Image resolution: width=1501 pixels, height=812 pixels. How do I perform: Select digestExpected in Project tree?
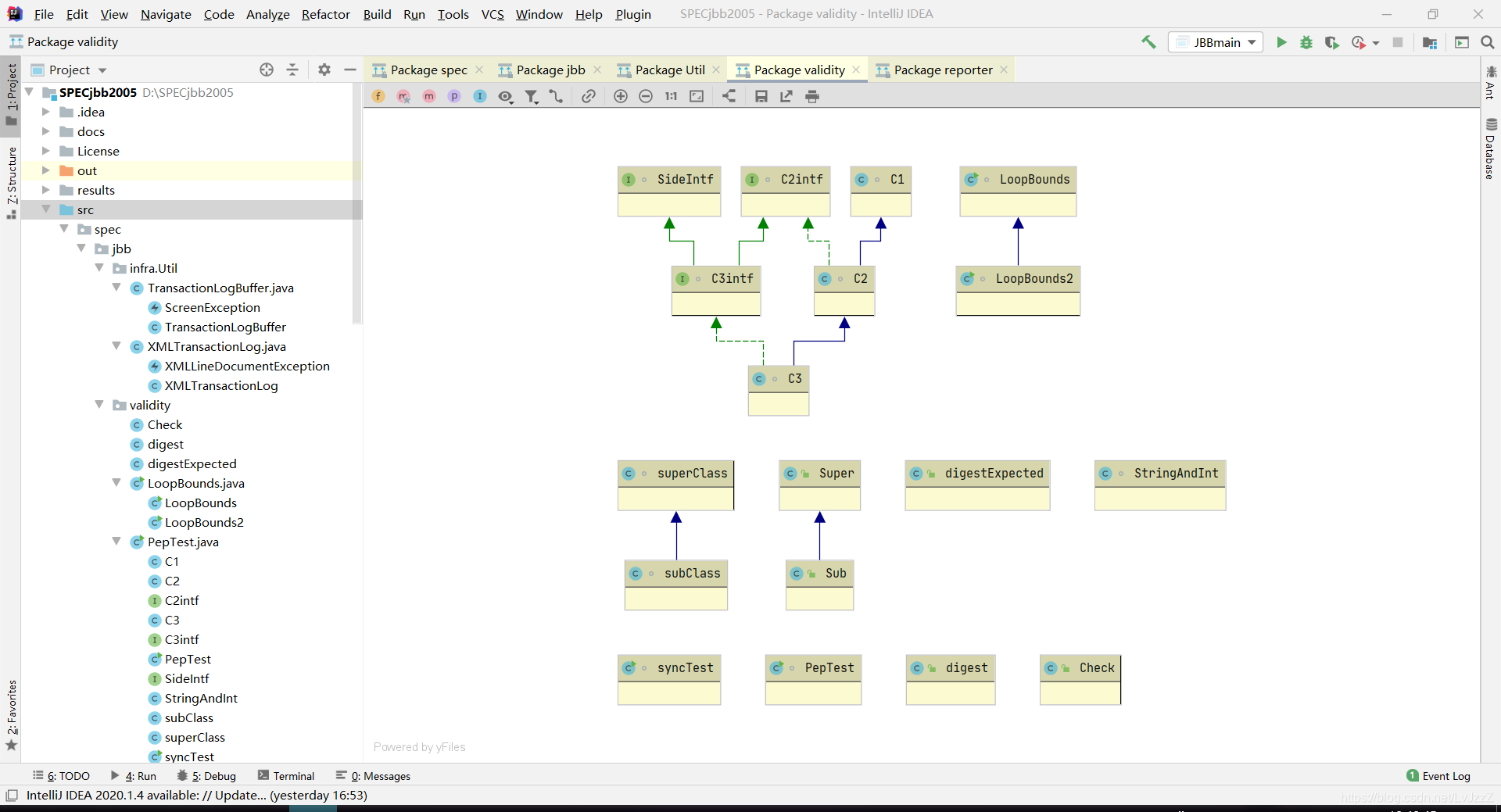point(192,463)
